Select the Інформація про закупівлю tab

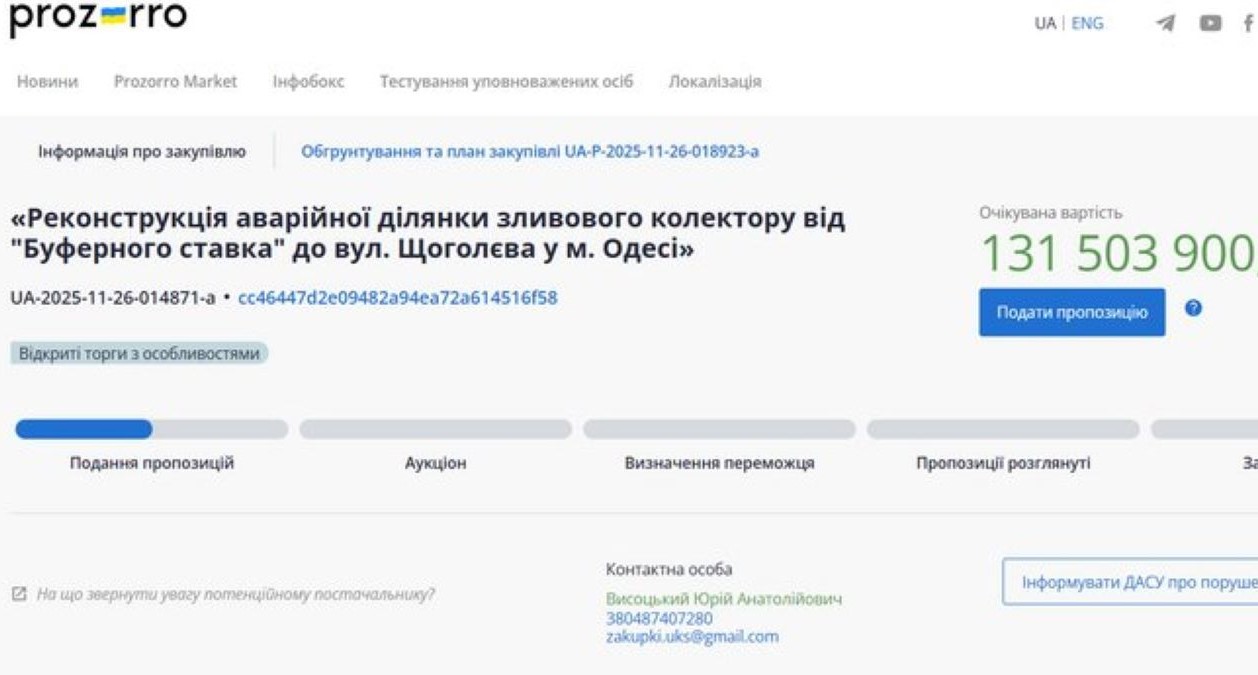click(x=141, y=152)
